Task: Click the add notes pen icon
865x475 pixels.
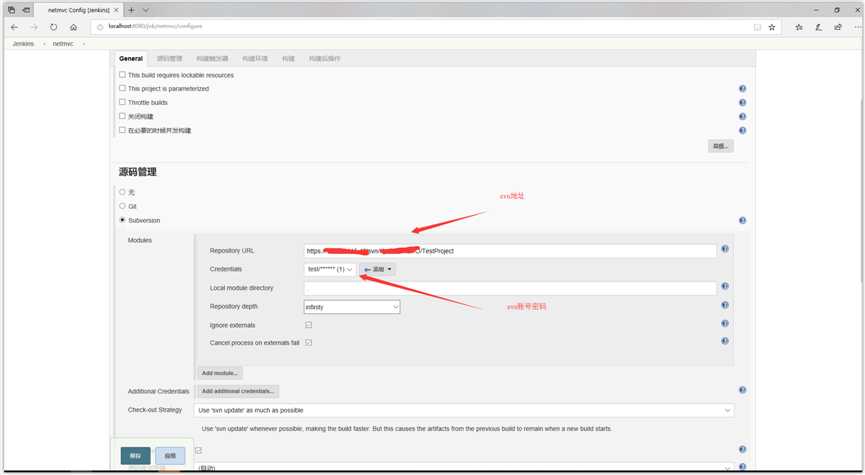Action: [819, 27]
